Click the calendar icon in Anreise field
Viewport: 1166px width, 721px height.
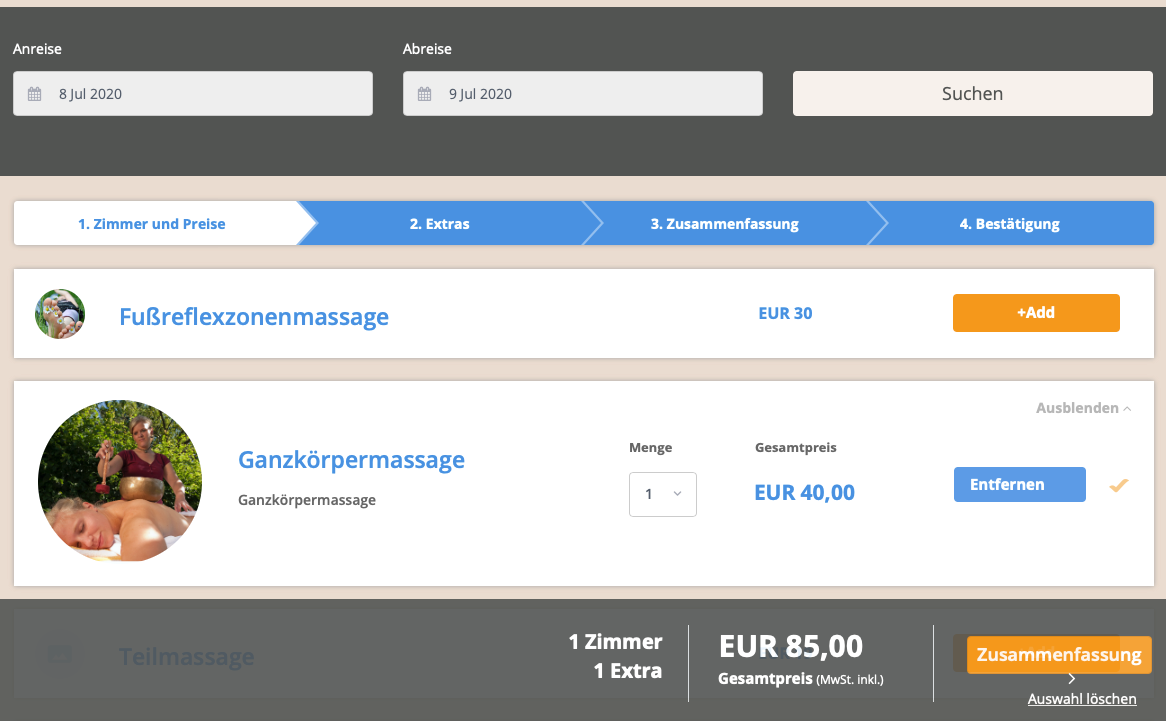34,94
